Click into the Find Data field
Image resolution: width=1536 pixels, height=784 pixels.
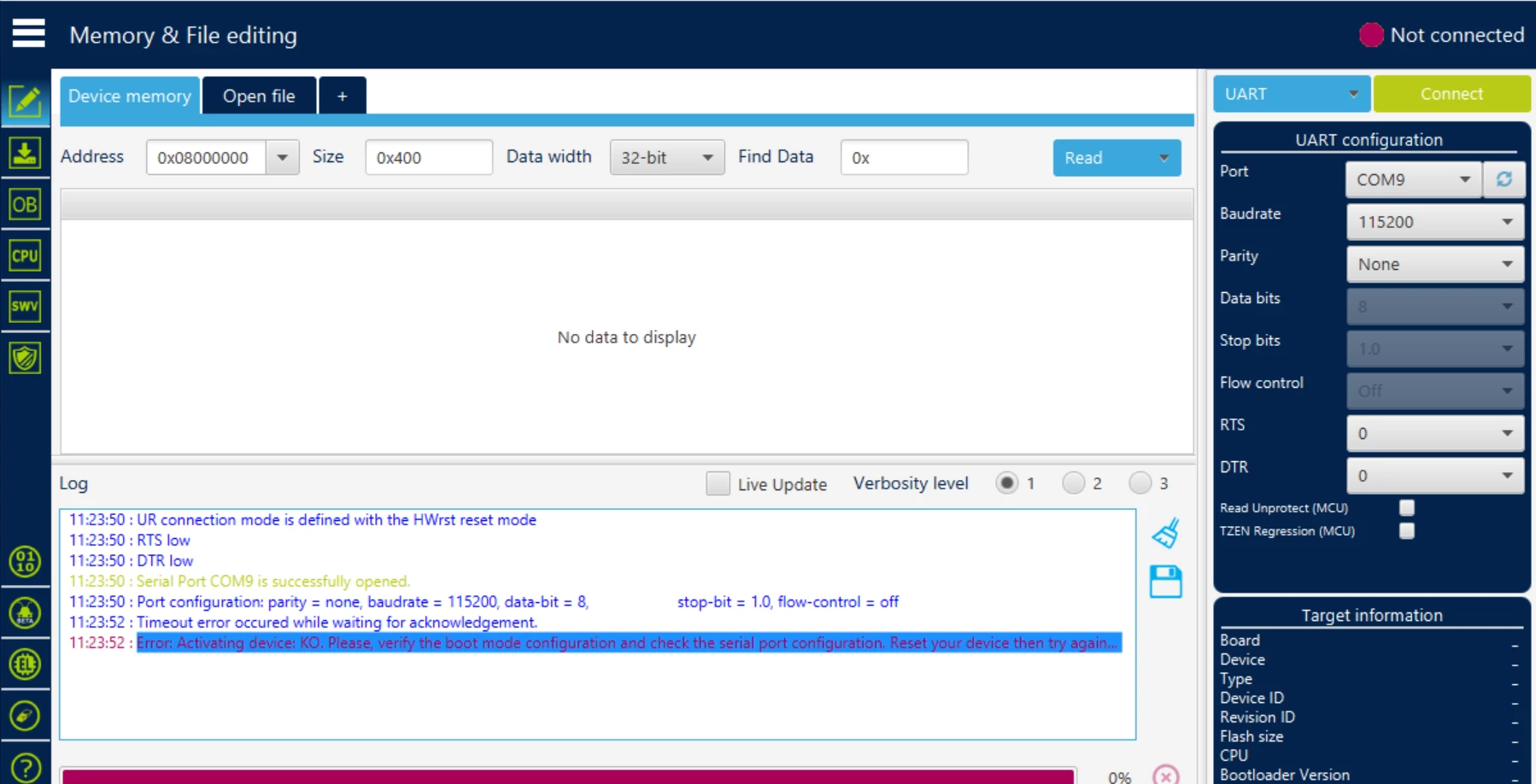click(x=904, y=157)
